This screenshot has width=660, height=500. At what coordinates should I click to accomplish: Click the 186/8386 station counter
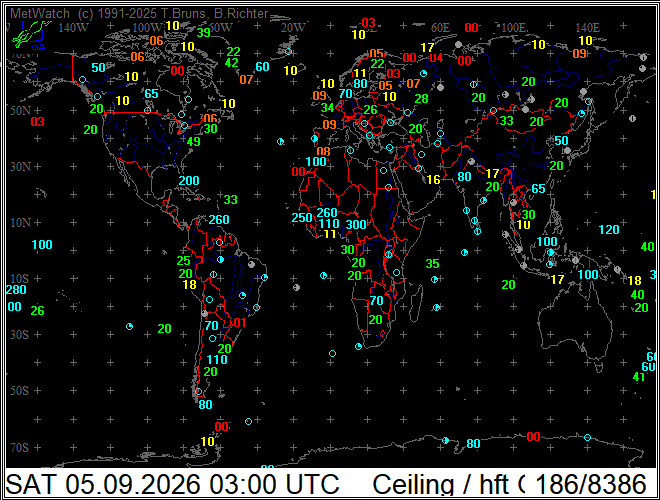pyautogui.click(x=591, y=484)
